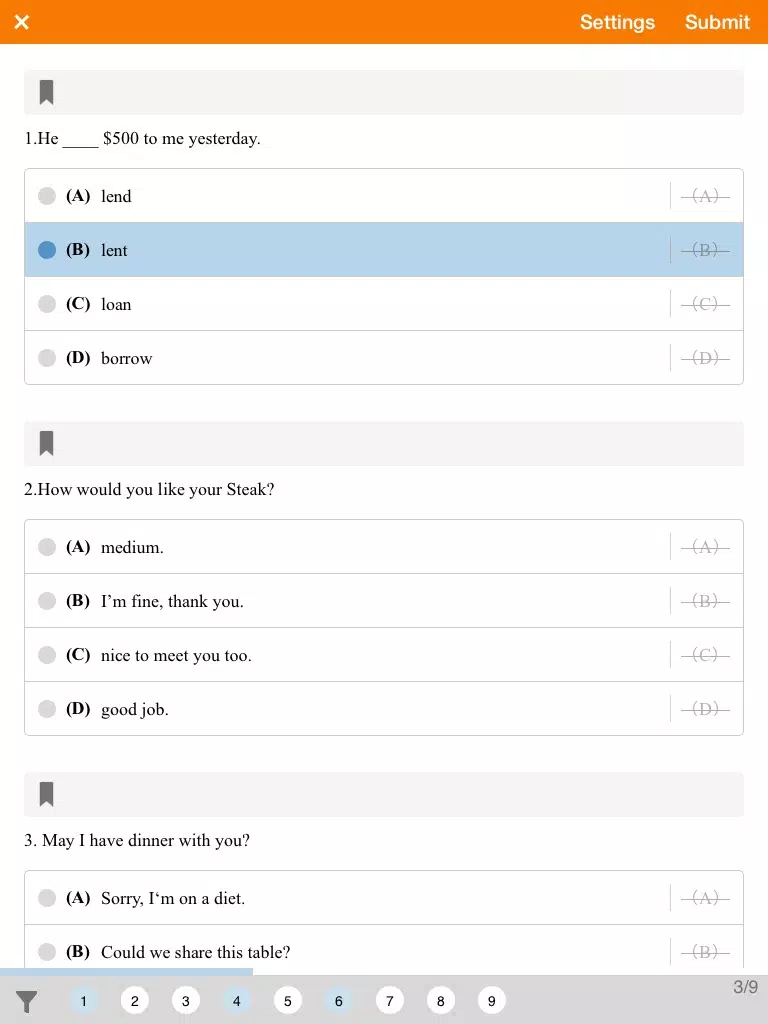Bookmark question 3 with the flag icon
Image resolution: width=768 pixels, height=1024 pixels.
(46, 793)
